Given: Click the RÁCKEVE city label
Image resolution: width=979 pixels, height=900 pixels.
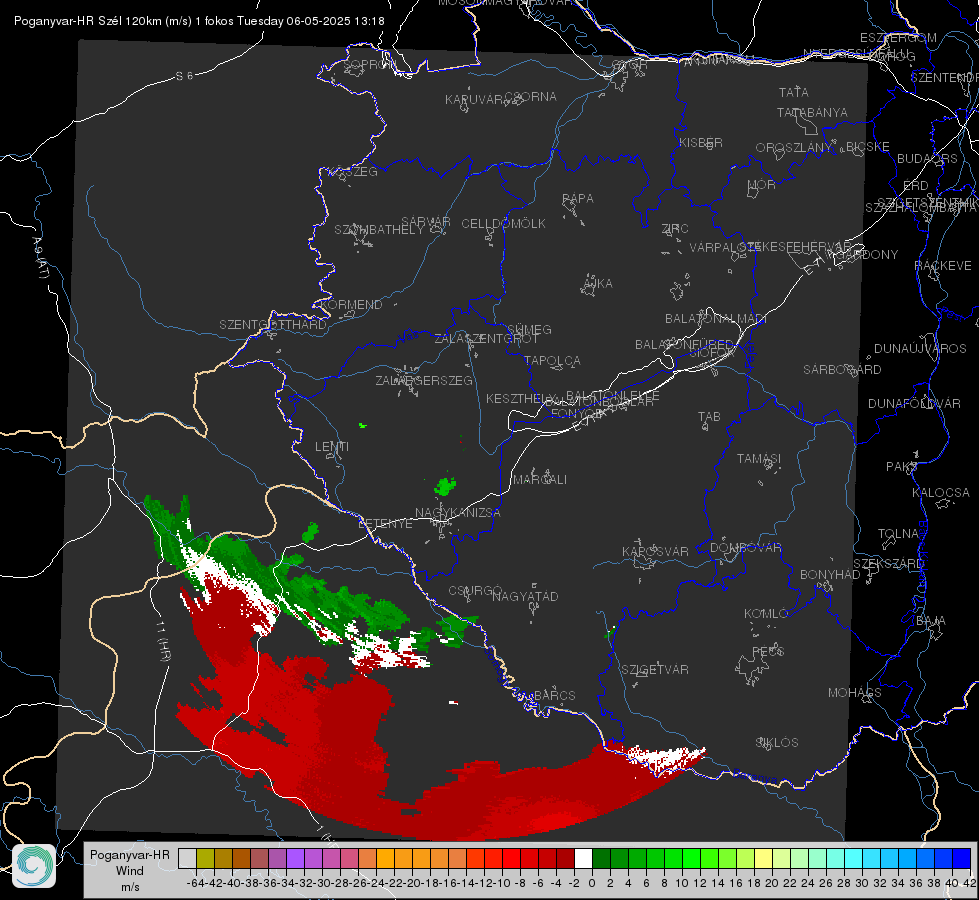Looking at the screenshot, I should point(943,266).
